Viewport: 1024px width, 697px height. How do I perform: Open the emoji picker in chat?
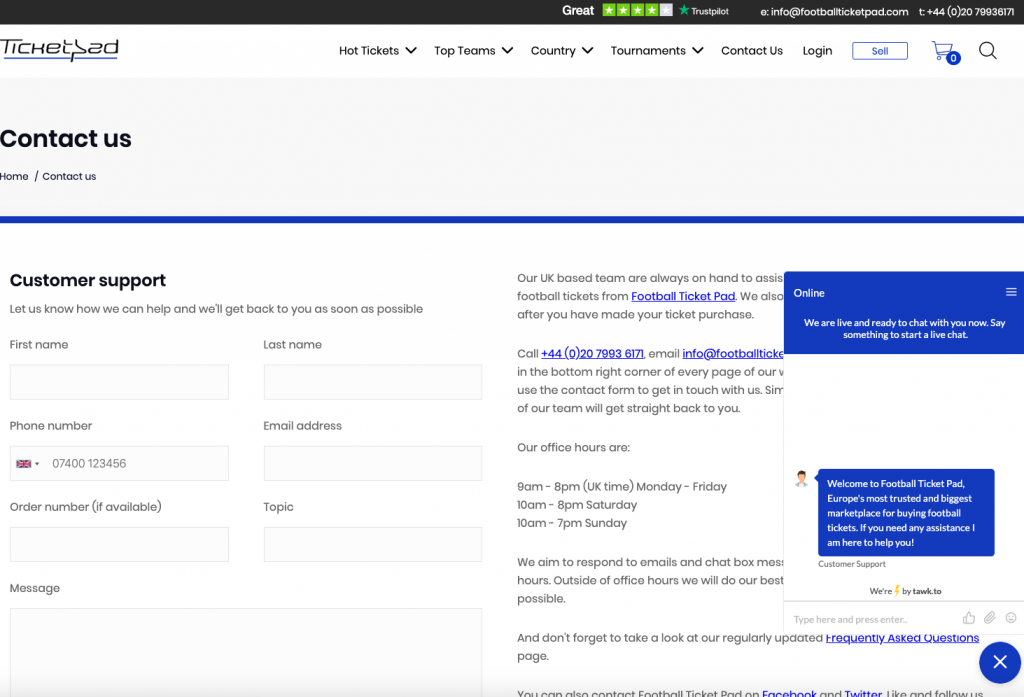tap(1011, 618)
